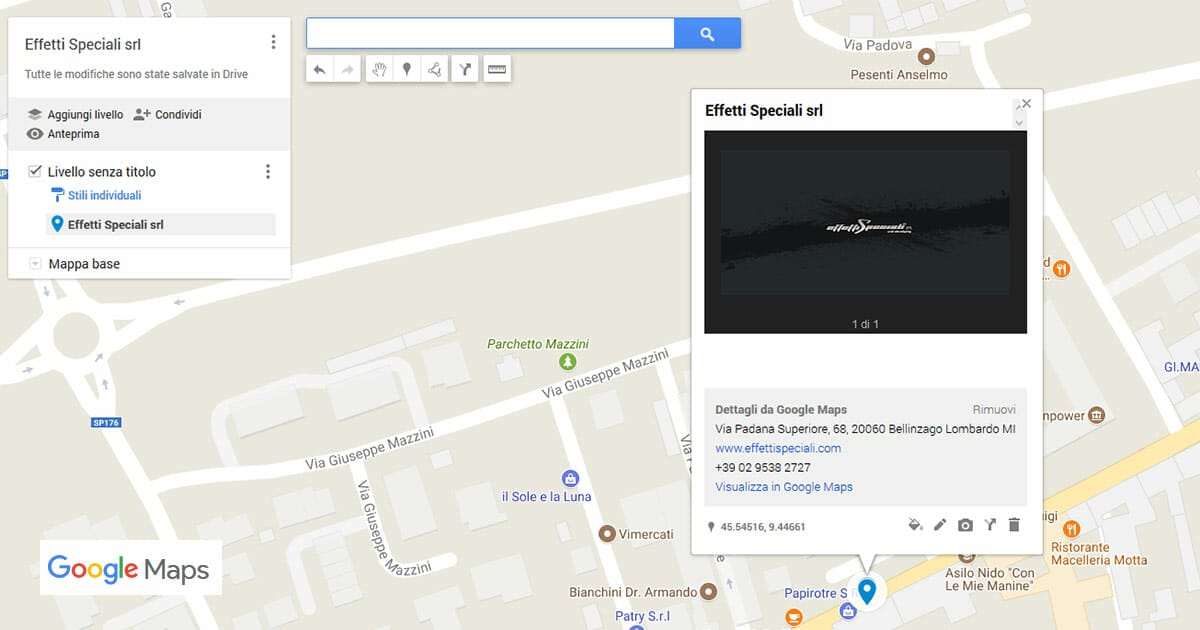The width and height of the screenshot is (1200, 630).
Task: Click the Condividi option
Action: pos(167,115)
